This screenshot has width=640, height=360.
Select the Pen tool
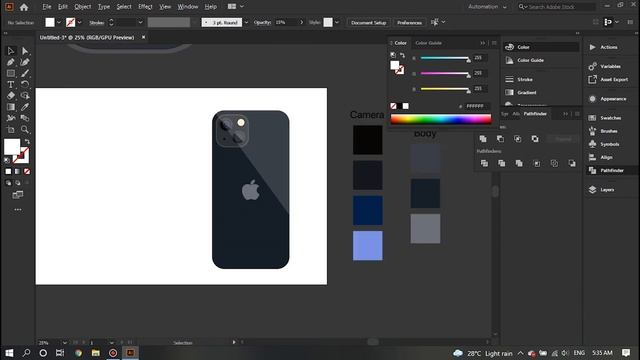pos(11,62)
